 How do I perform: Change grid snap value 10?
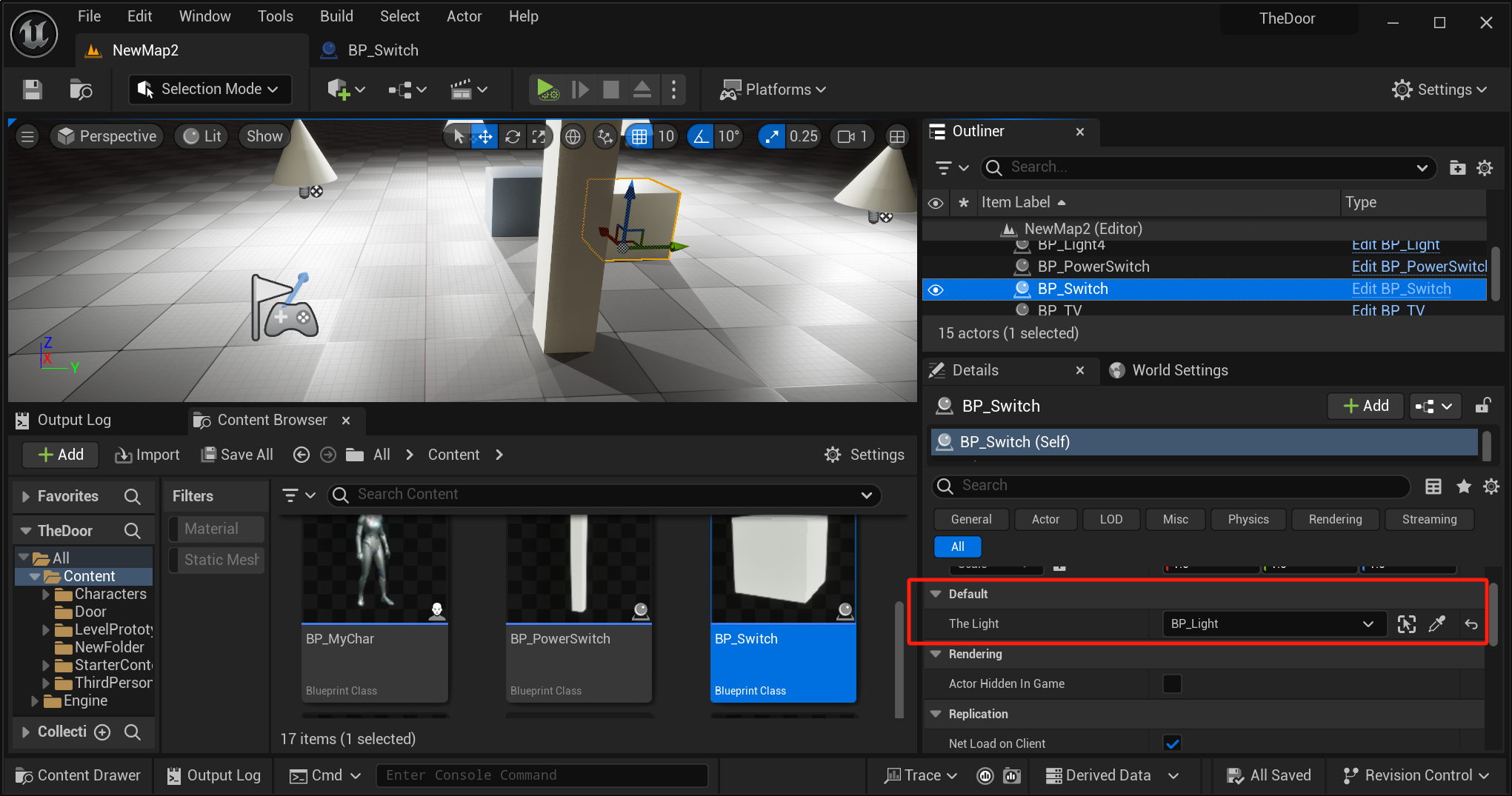666,136
